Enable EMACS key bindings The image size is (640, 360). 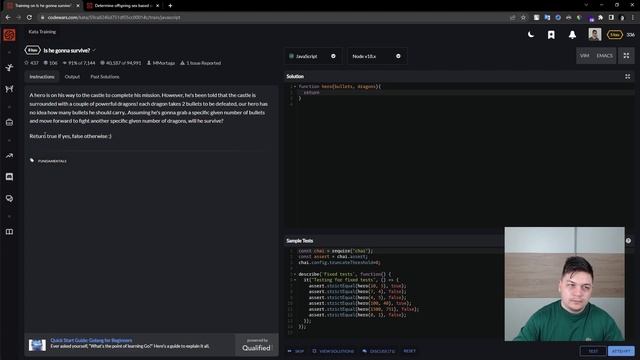click(604, 56)
